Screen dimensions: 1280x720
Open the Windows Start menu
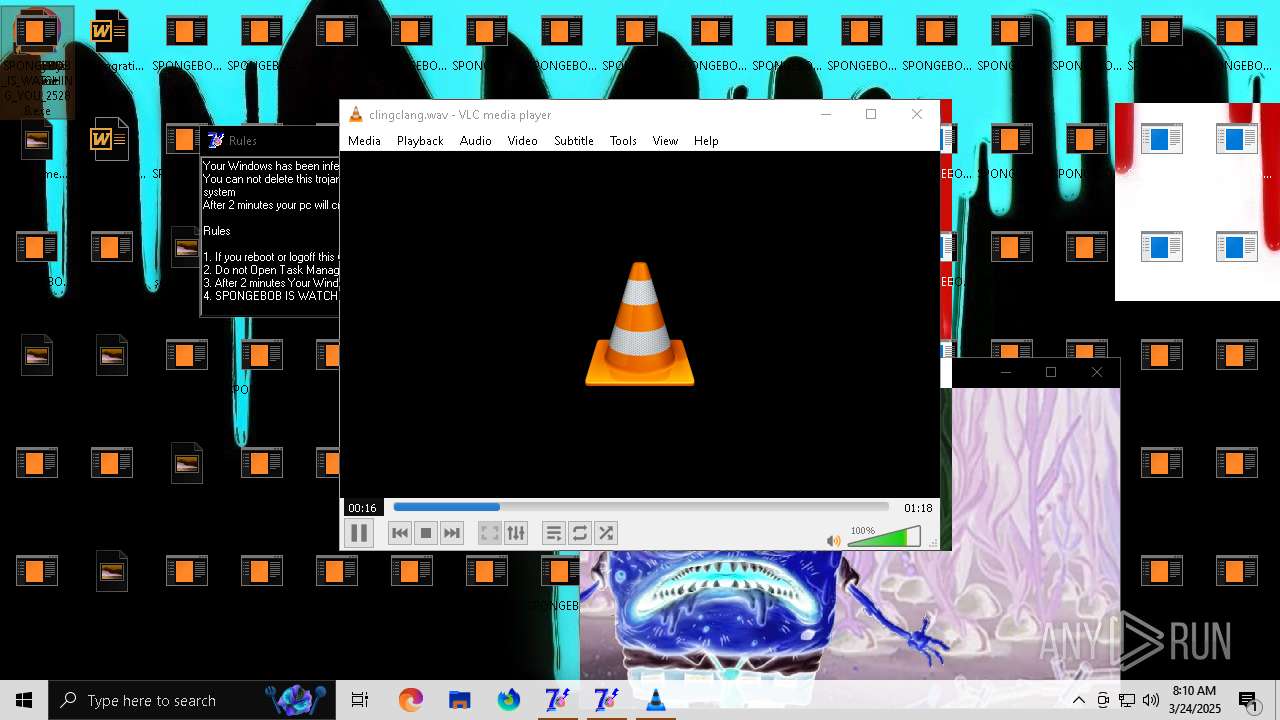[24, 700]
